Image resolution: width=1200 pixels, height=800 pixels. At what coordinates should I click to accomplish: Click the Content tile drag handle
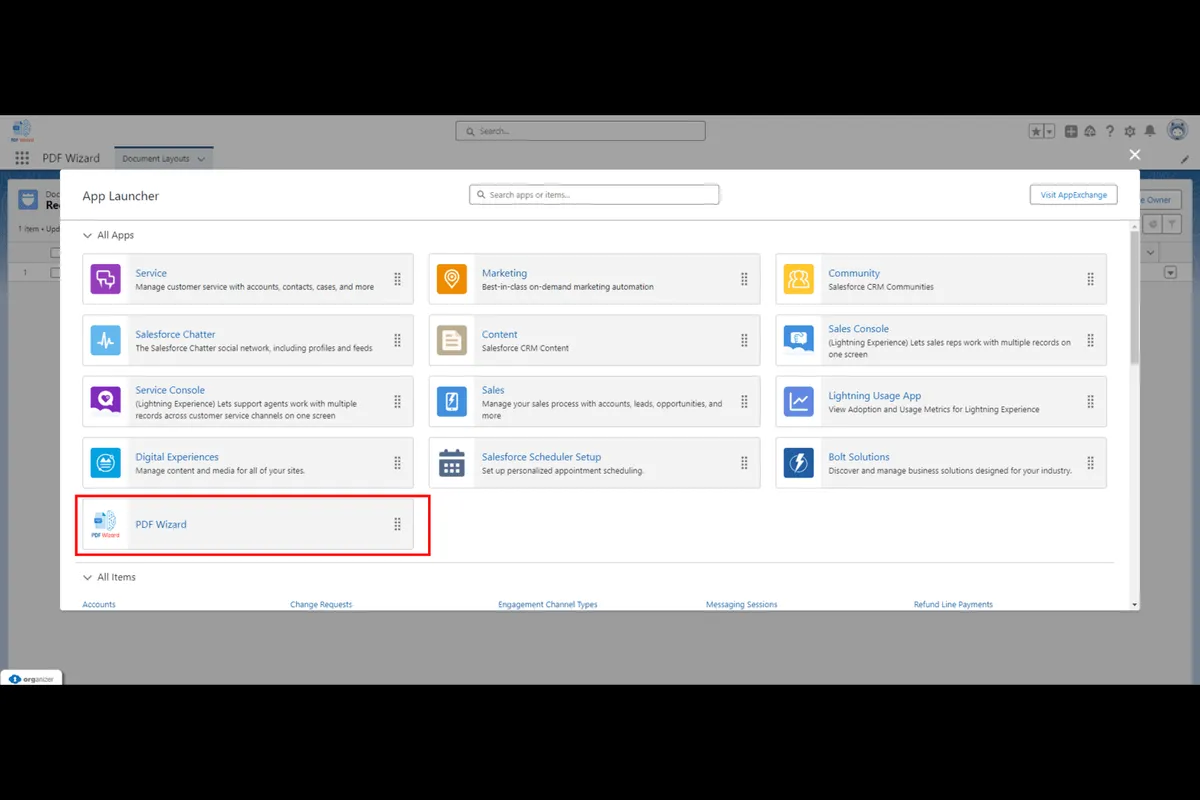click(x=744, y=341)
